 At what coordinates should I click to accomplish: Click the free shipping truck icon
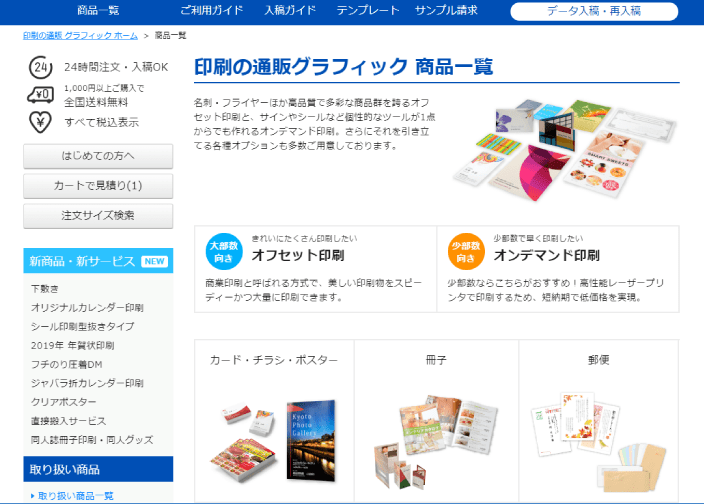click(x=39, y=95)
